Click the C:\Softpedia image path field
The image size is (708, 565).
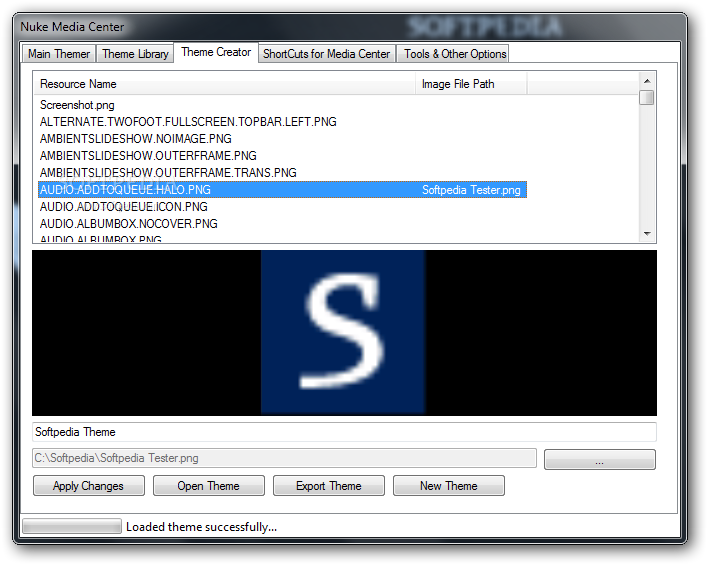point(284,458)
